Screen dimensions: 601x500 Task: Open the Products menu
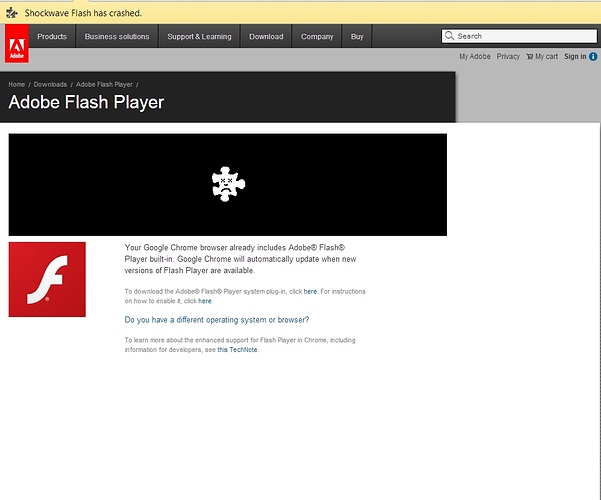click(x=52, y=37)
